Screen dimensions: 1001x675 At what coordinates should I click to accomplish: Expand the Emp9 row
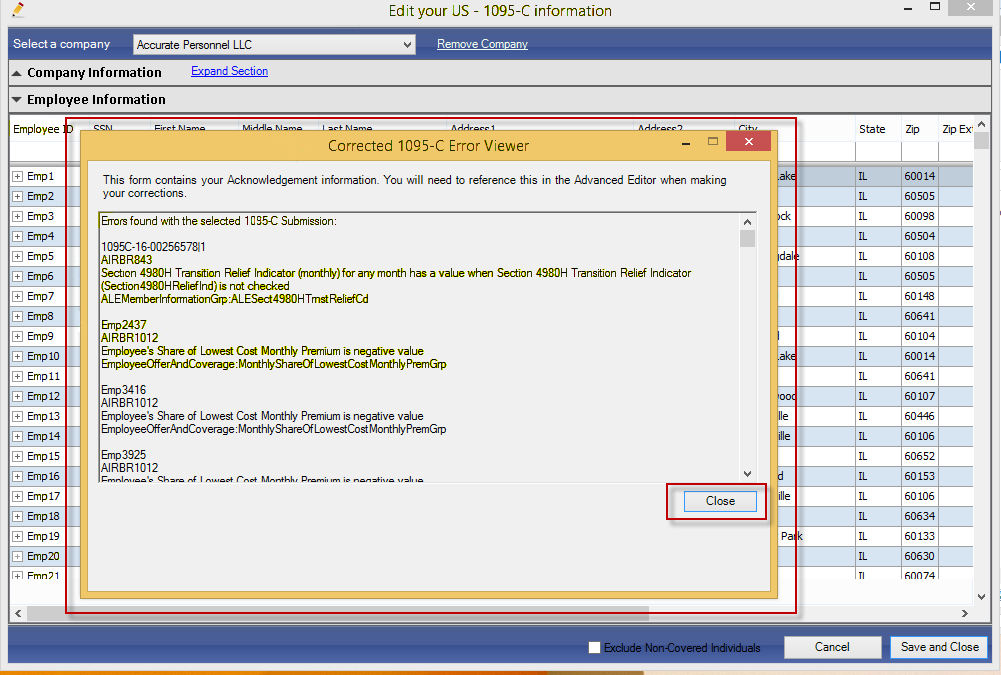click(18, 337)
